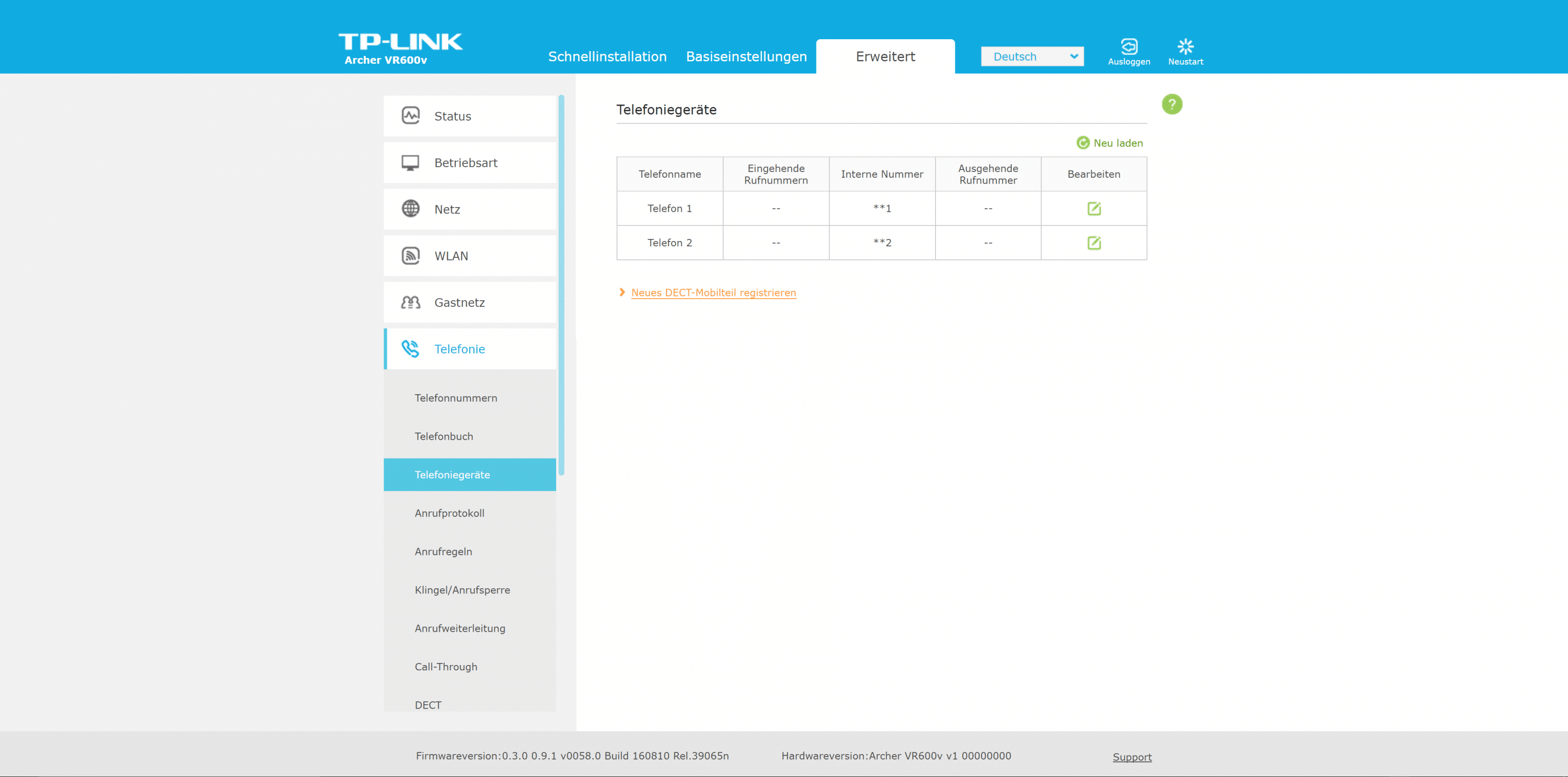Click the Neu laden refresh icon

(x=1082, y=143)
